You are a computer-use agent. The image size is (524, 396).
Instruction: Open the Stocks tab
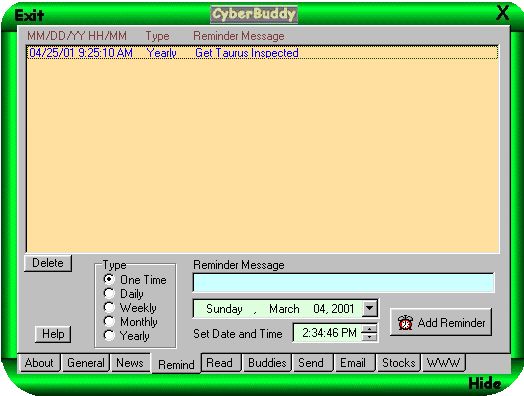(398, 363)
